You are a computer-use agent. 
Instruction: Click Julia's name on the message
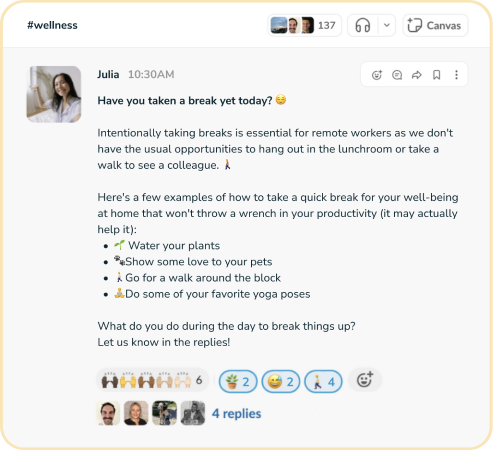(108, 74)
